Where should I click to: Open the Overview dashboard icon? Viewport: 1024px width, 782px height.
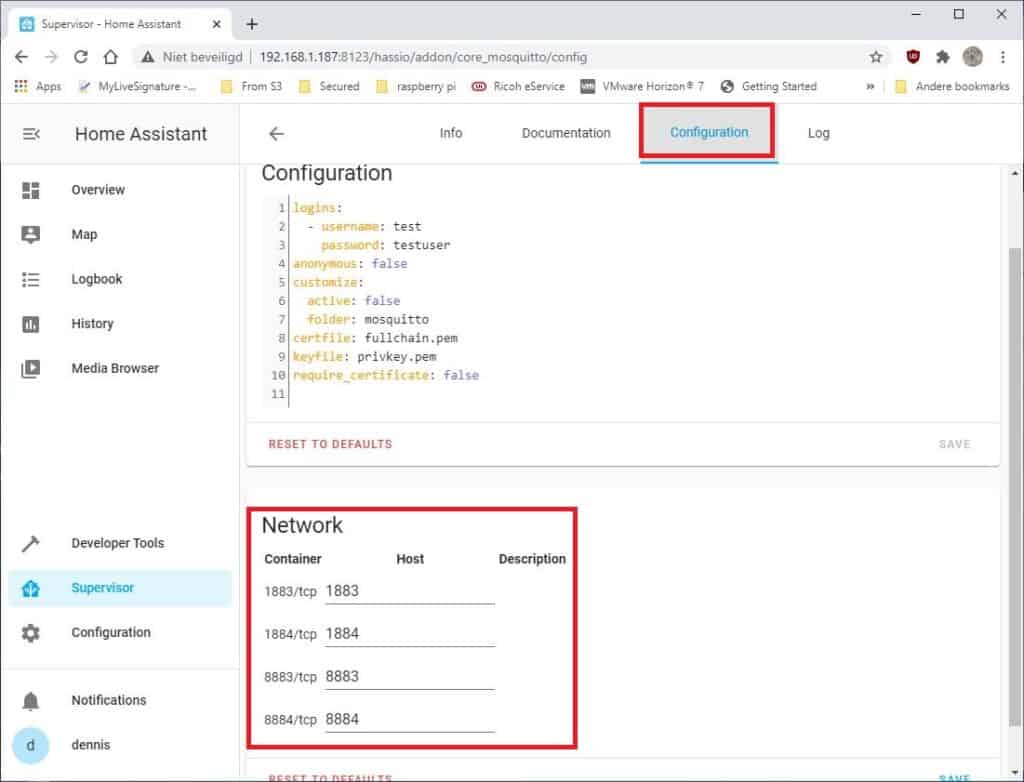point(31,190)
